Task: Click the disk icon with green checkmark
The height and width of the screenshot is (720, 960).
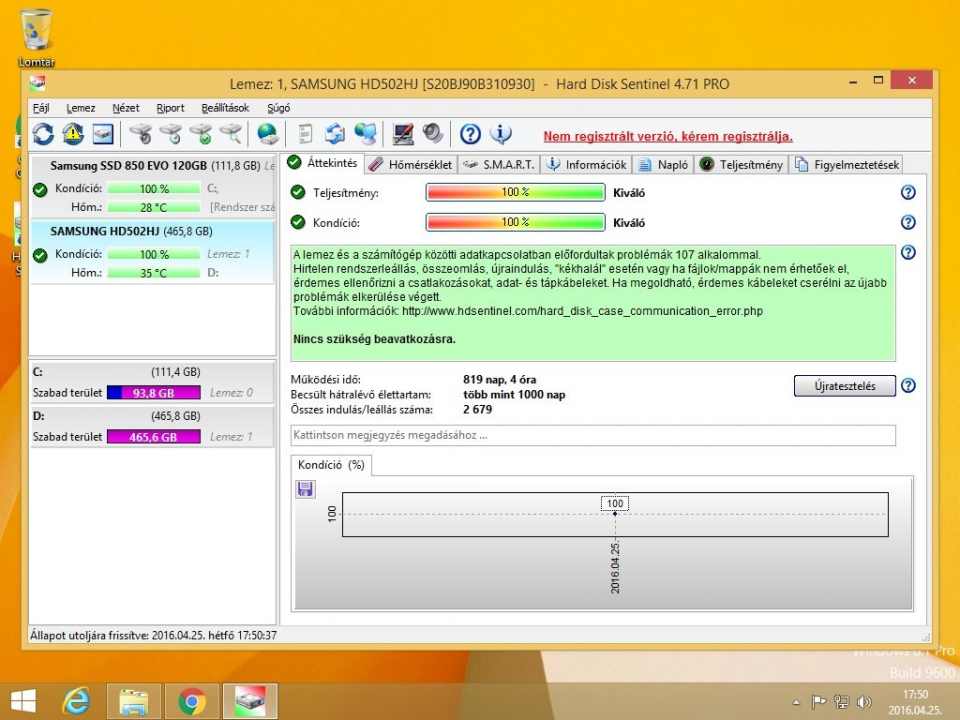Action: (201, 133)
